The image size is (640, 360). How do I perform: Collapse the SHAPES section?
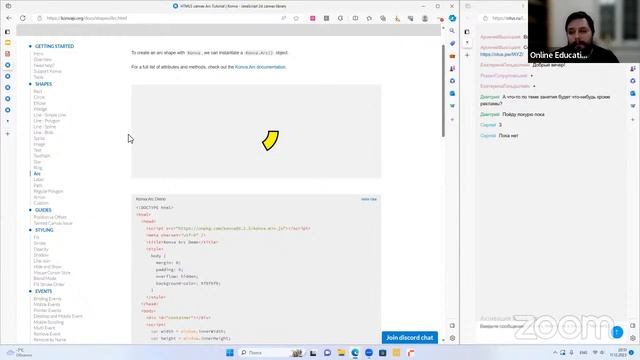pos(43,84)
